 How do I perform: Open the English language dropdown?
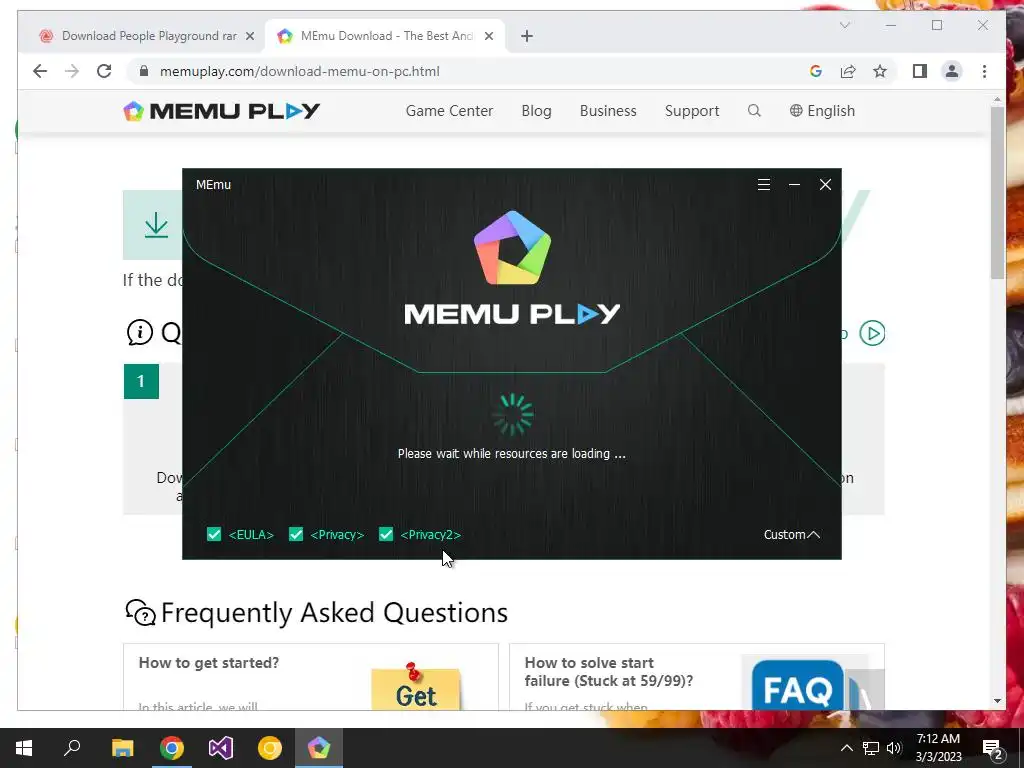(x=822, y=111)
